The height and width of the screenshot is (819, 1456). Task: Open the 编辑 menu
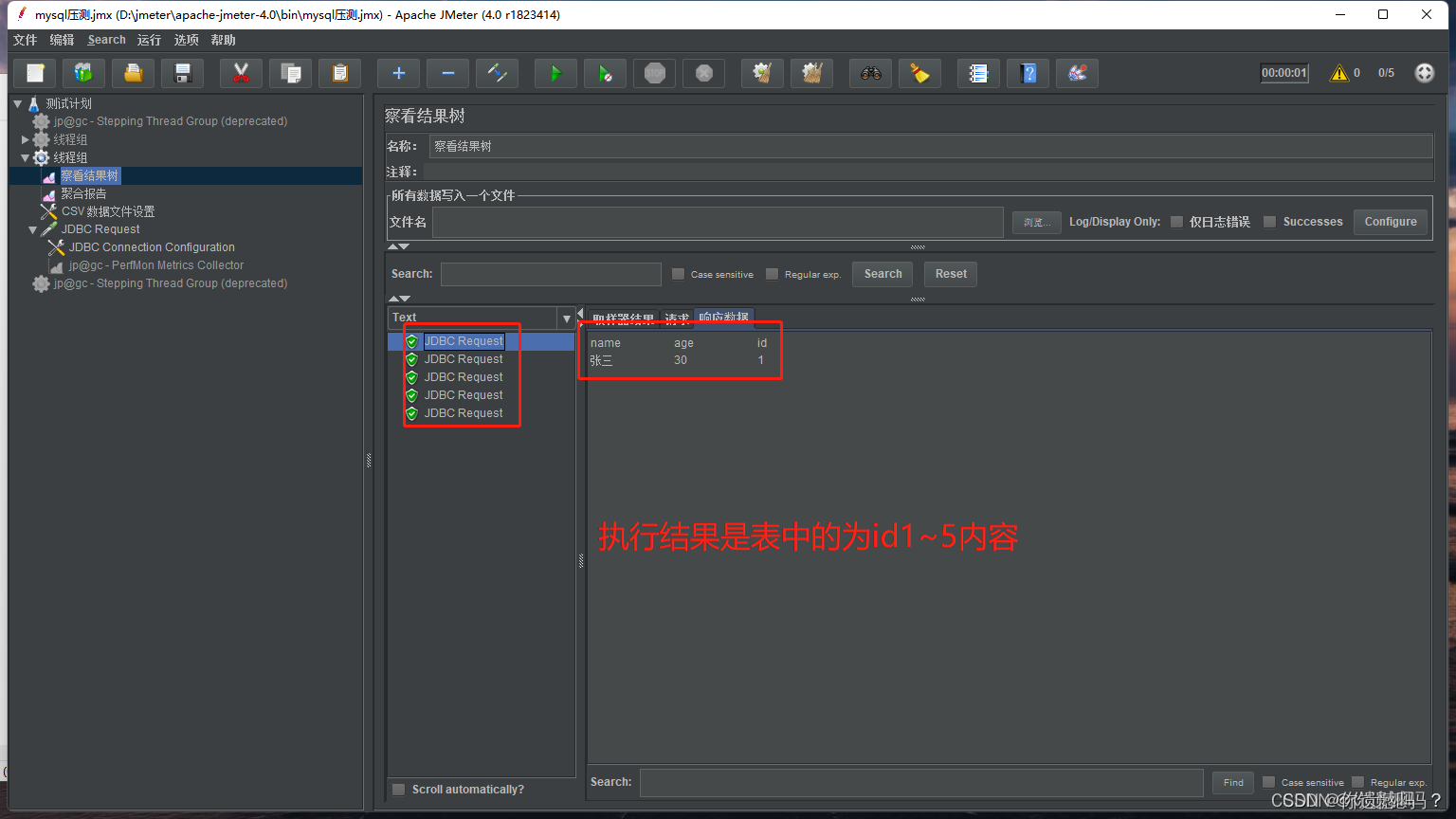[62, 40]
